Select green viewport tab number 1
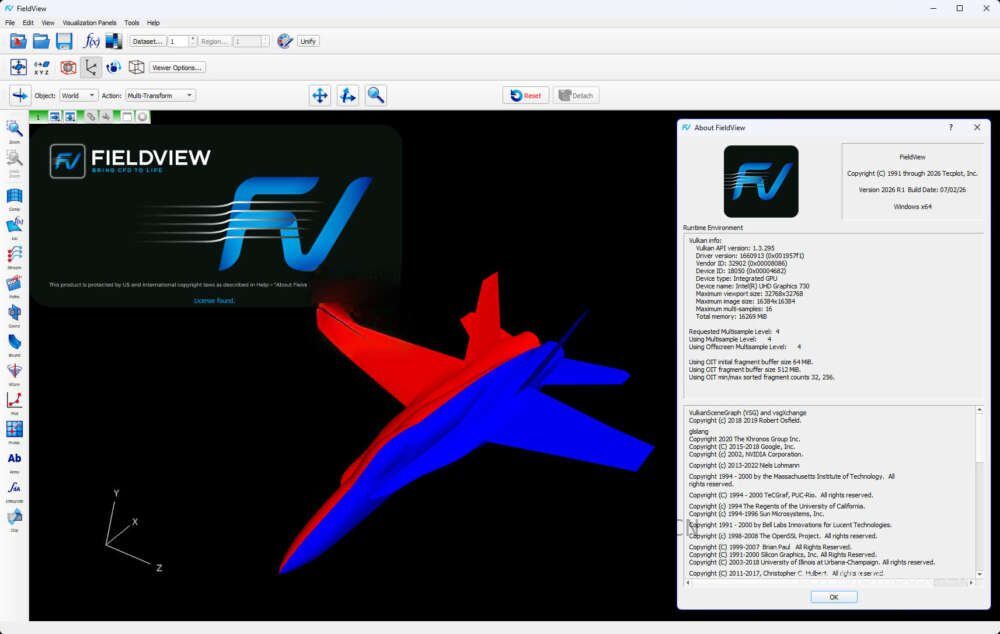Screen dimensions: 1000x634 (38, 117)
